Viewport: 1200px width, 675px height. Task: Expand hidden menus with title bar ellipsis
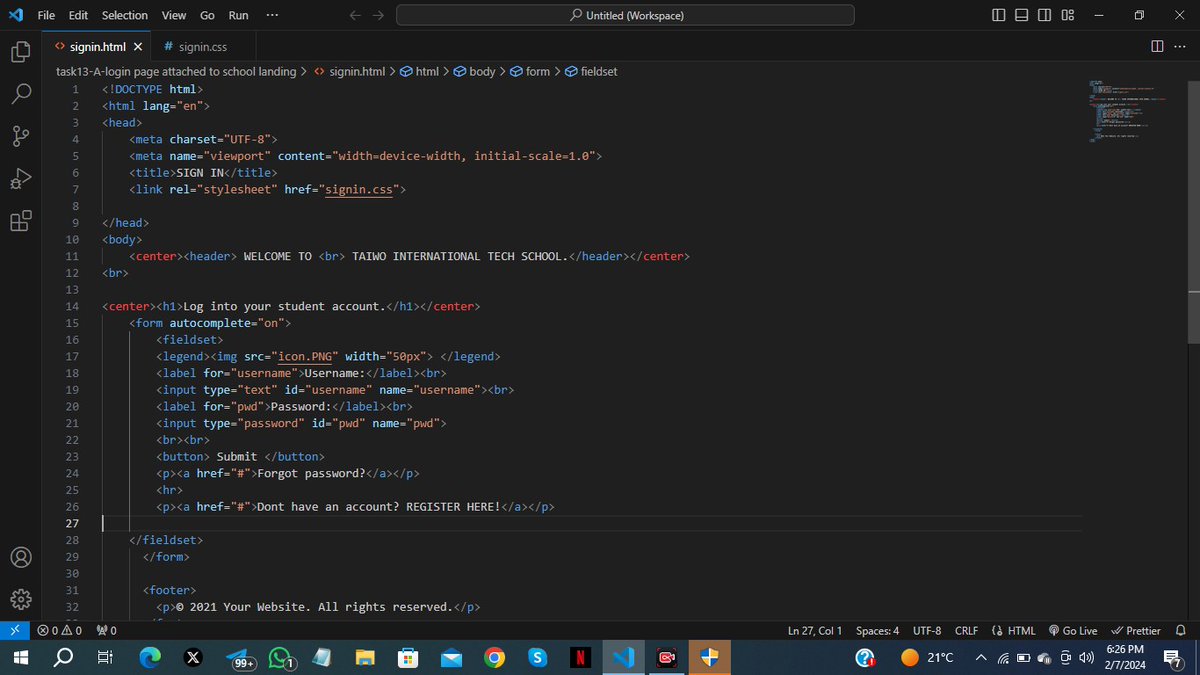[x=272, y=15]
